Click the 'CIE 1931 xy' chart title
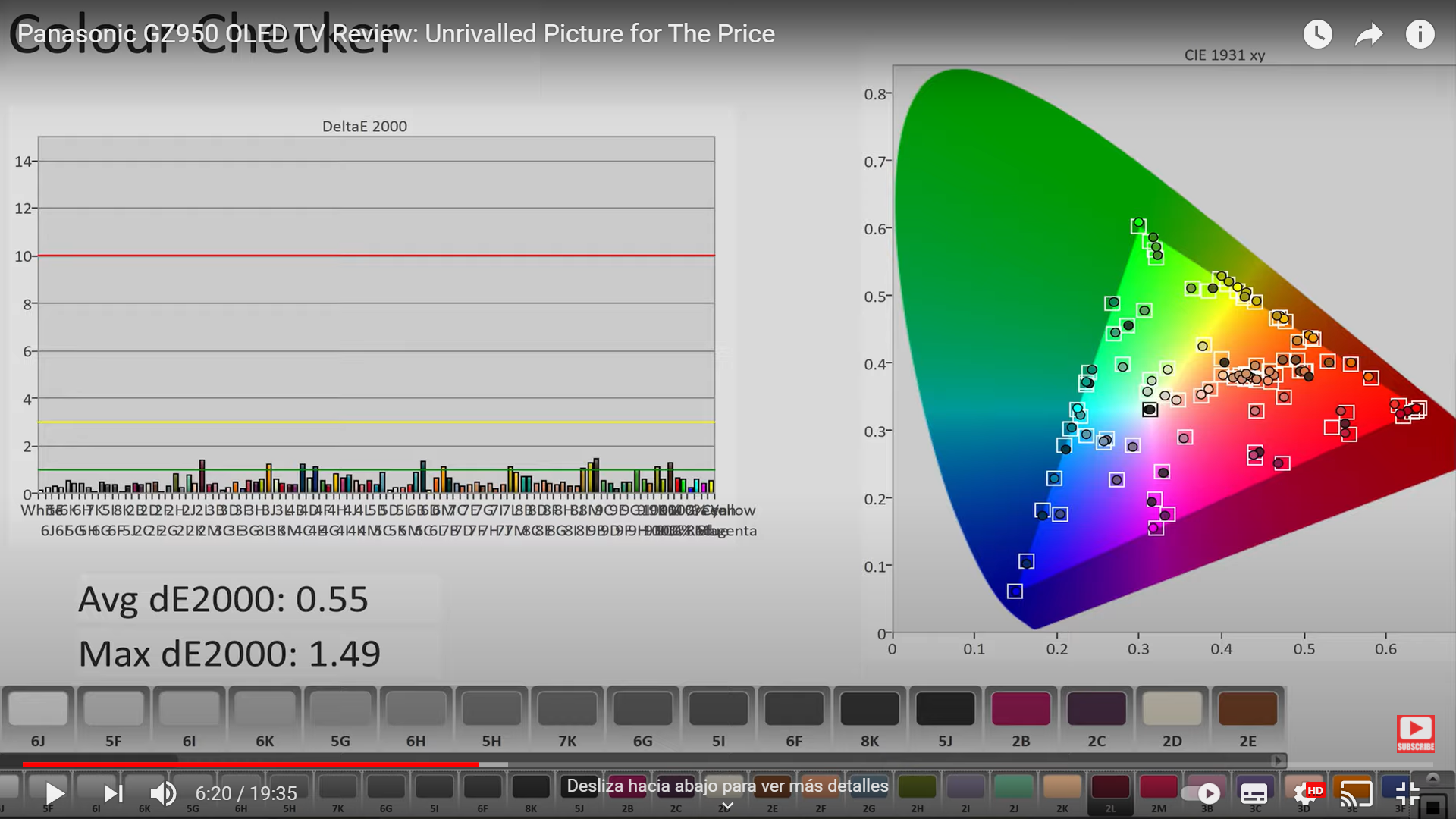The width and height of the screenshot is (1456, 819). pos(1225,55)
